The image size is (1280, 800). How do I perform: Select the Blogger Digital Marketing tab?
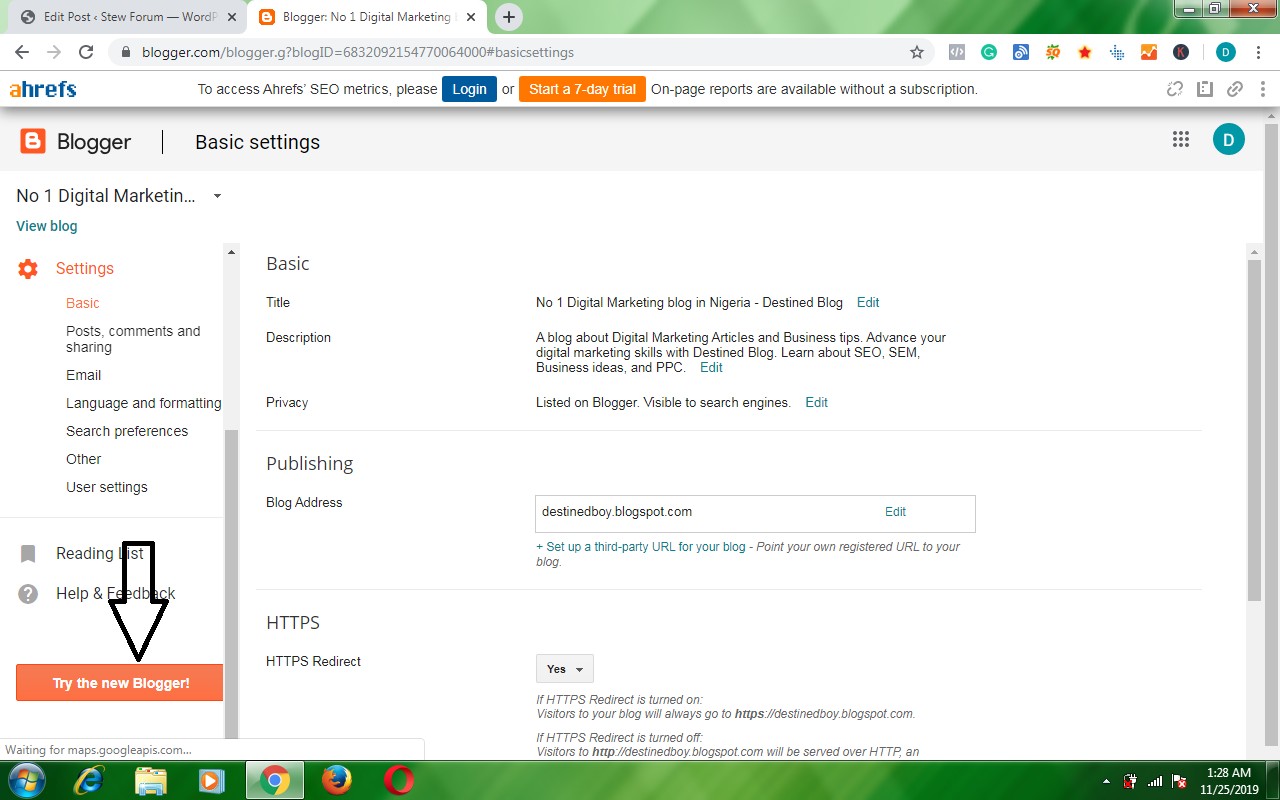366,17
